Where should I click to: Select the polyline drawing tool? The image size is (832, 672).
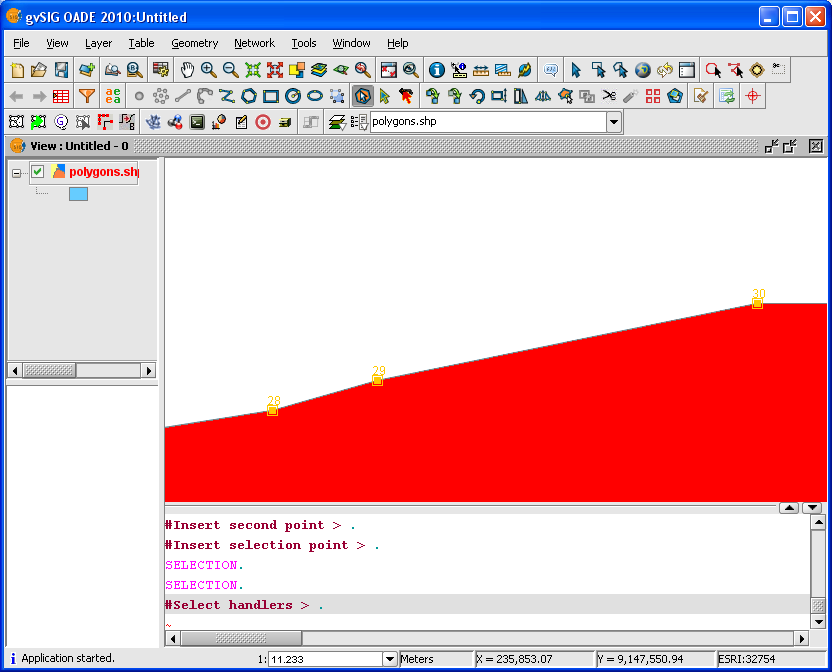226,95
